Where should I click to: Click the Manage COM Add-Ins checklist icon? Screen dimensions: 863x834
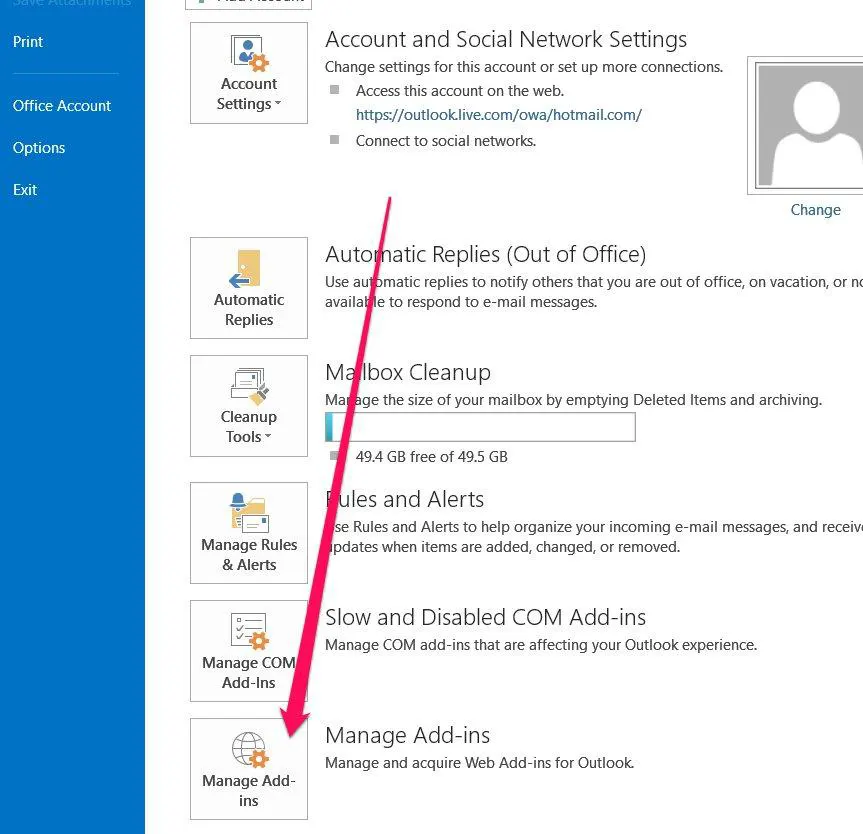[248, 631]
